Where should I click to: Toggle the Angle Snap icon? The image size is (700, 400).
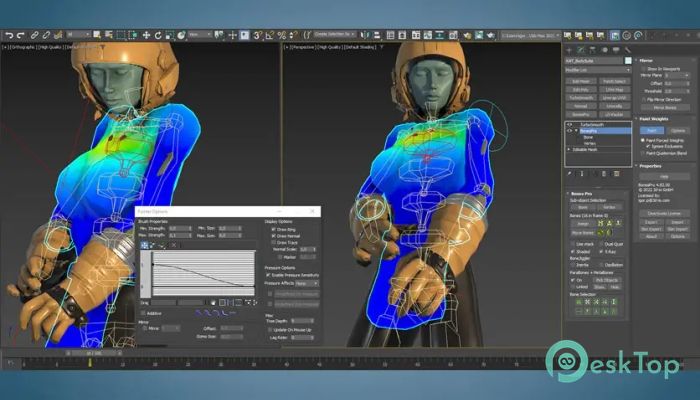click(x=270, y=35)
